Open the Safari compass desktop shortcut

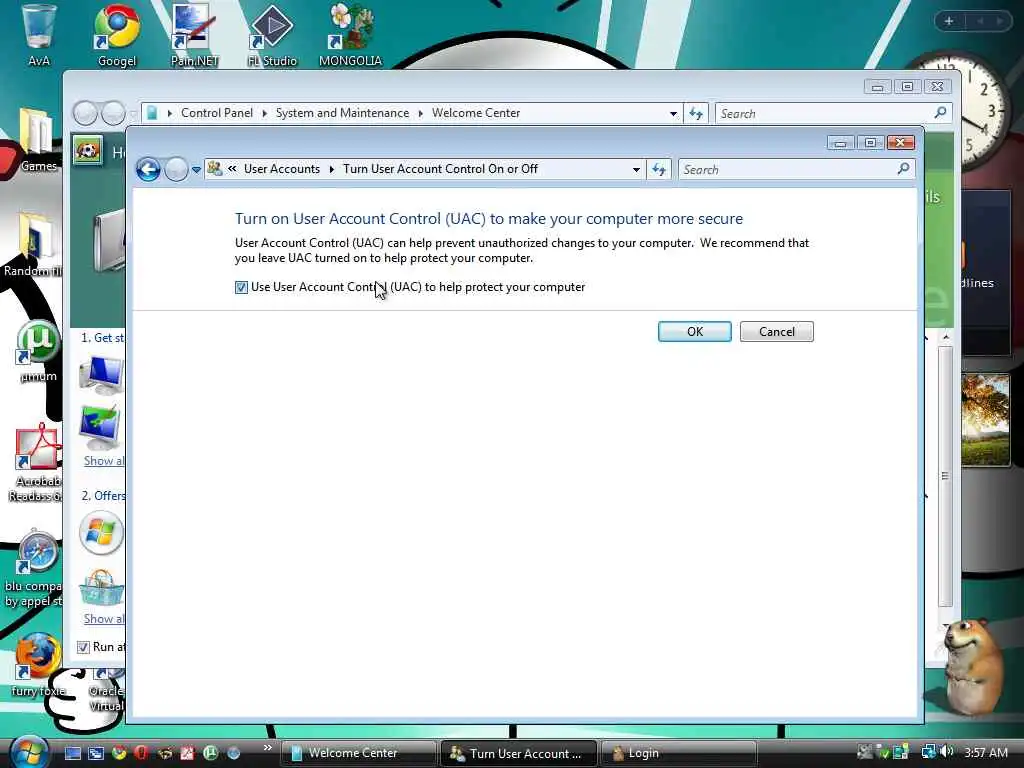36,568
